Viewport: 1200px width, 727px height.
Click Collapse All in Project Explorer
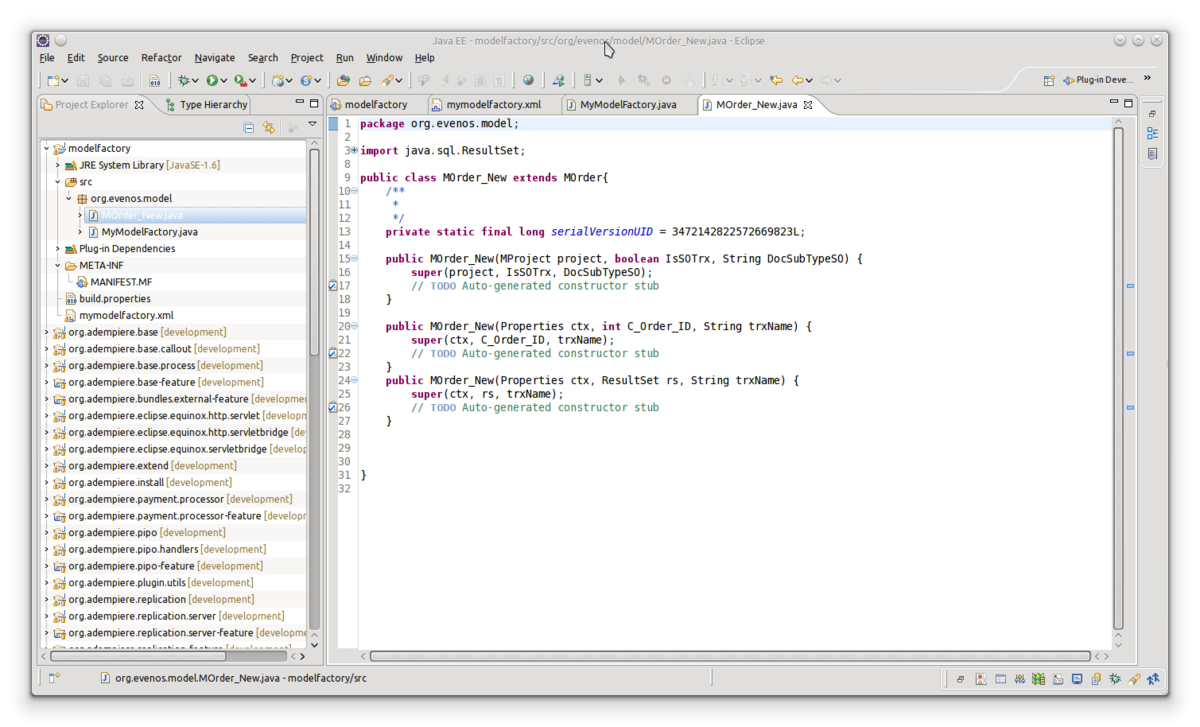249,128
